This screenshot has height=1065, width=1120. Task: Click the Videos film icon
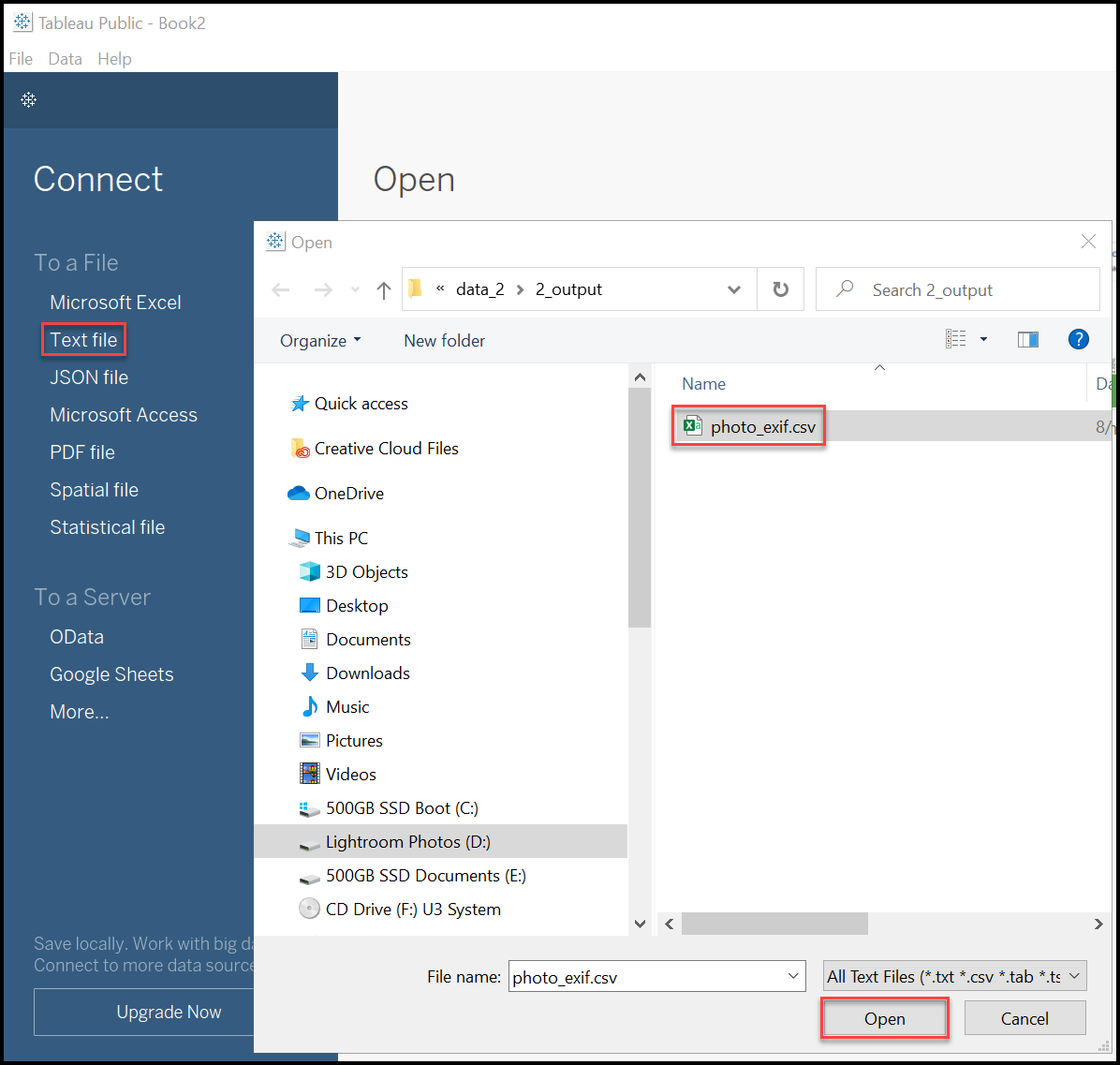[x=309, y=774]
